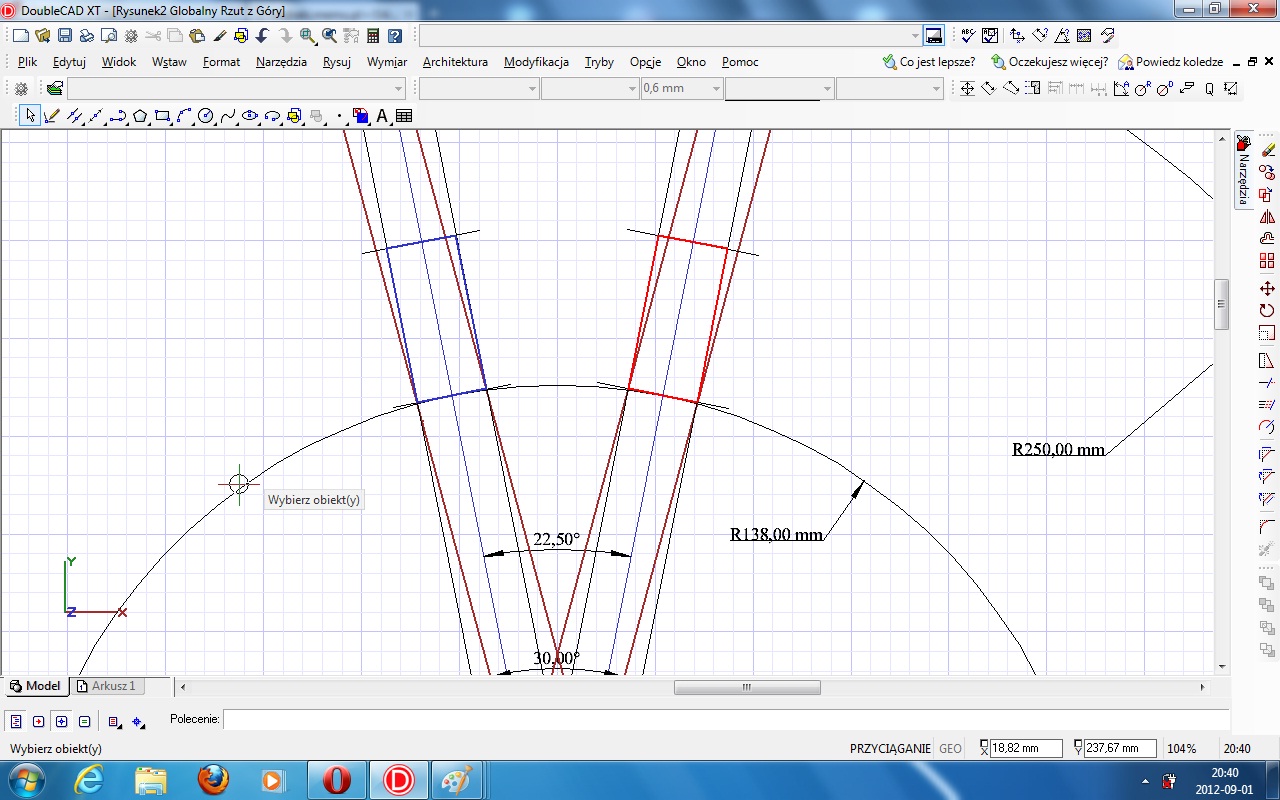Open the 0,6 mm line width dropdown
This screenshot has width=1280, height=800.
[x=715, y=89]
